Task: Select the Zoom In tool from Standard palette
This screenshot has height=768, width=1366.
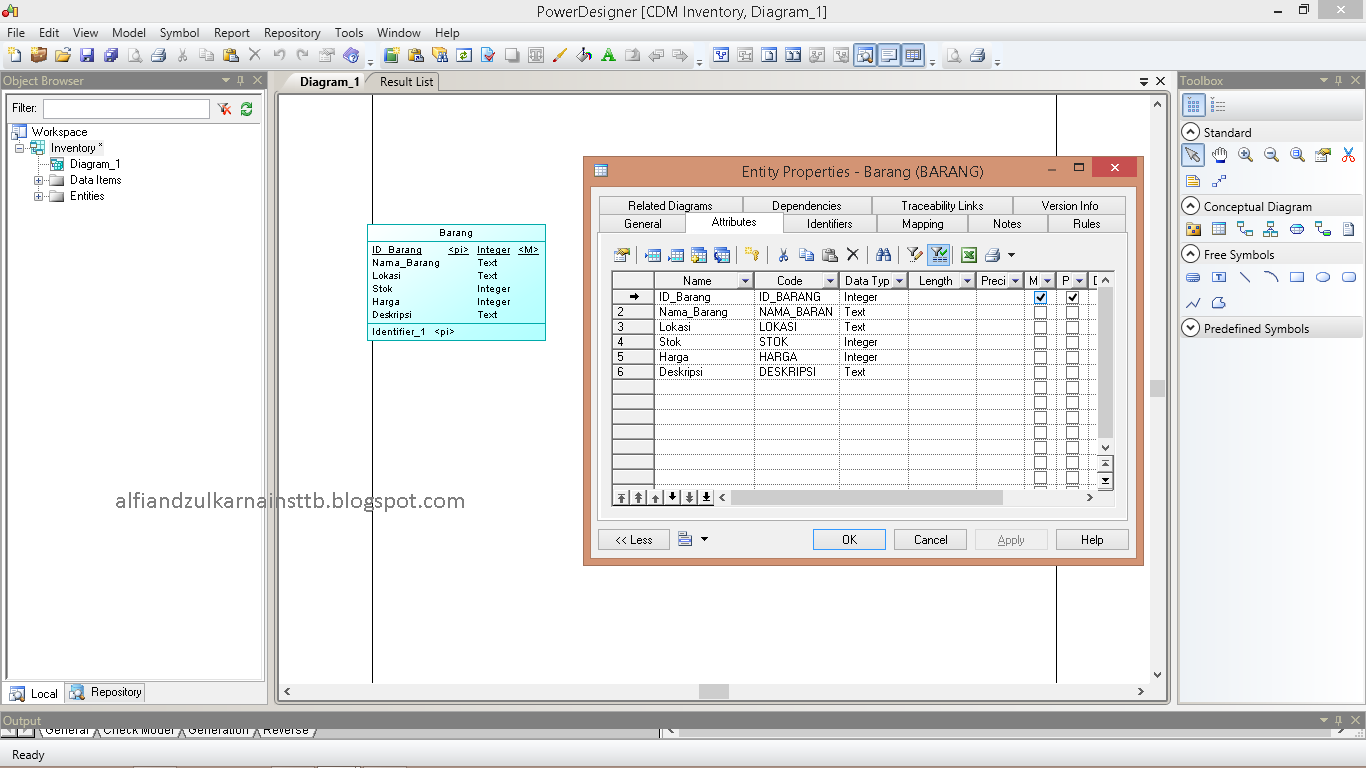Action: coord(1246,155)
